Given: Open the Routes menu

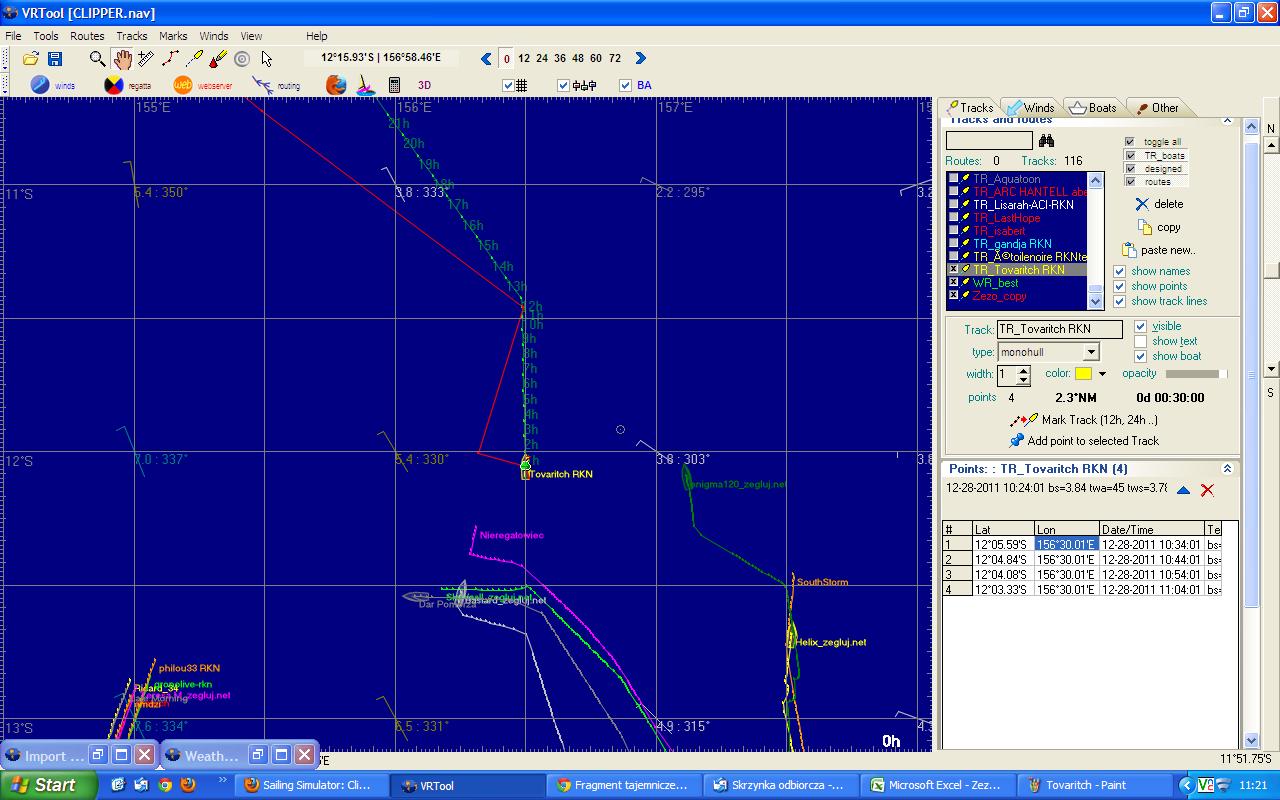Looking at the screenshot, I should click(x=87, y=36).
